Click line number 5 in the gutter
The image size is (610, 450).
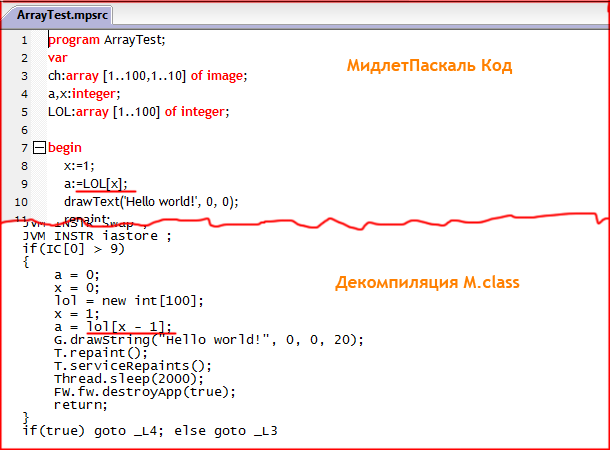24,112
